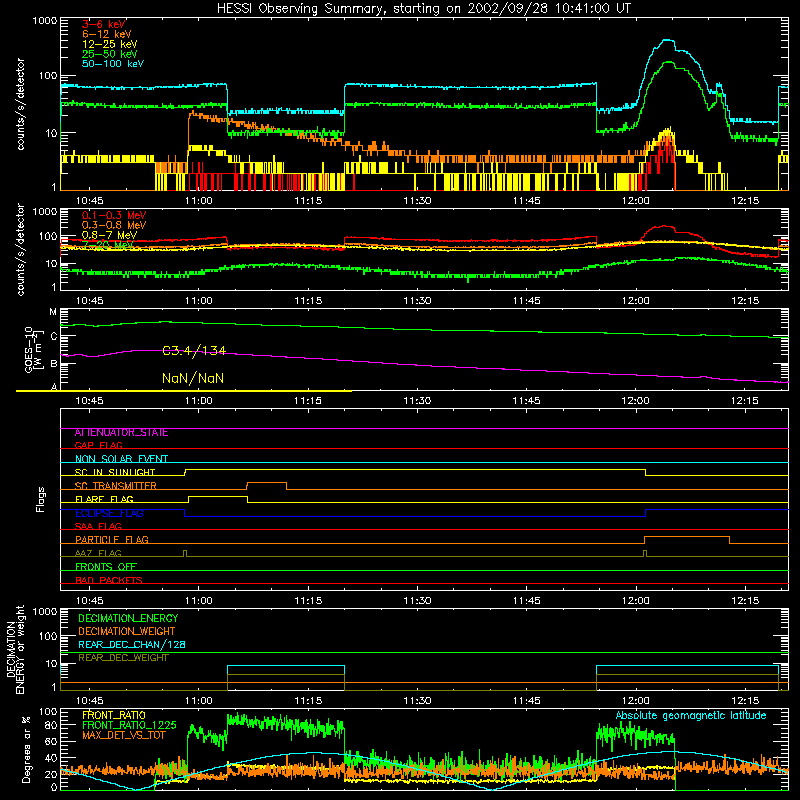This screenshot has height=800, width=800.
Task: Click the FLARE_FLAG label
Action: [104, 499]
